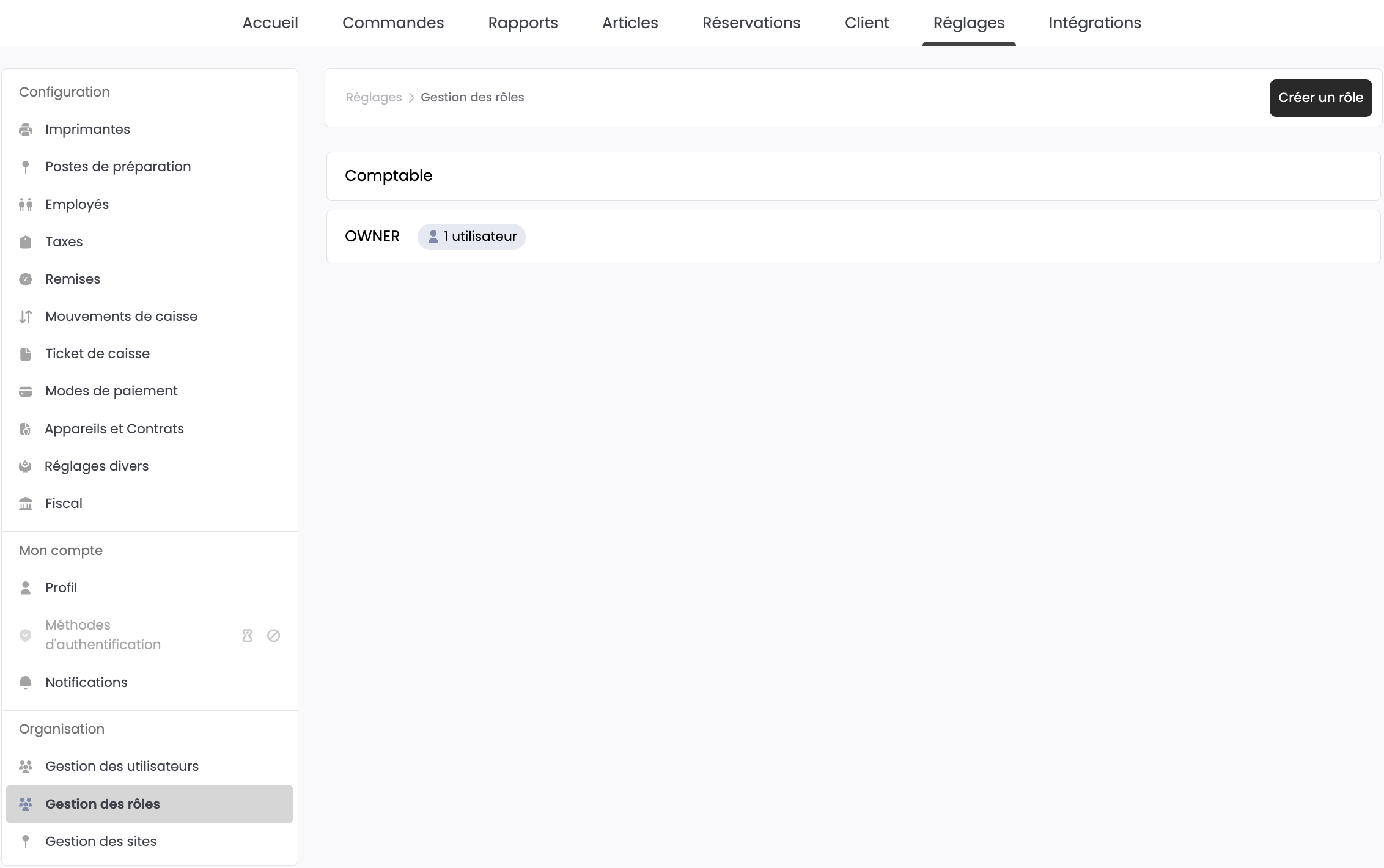Click the Réglages breadcrumb link

pyautogui.click(x=374, y=98)
